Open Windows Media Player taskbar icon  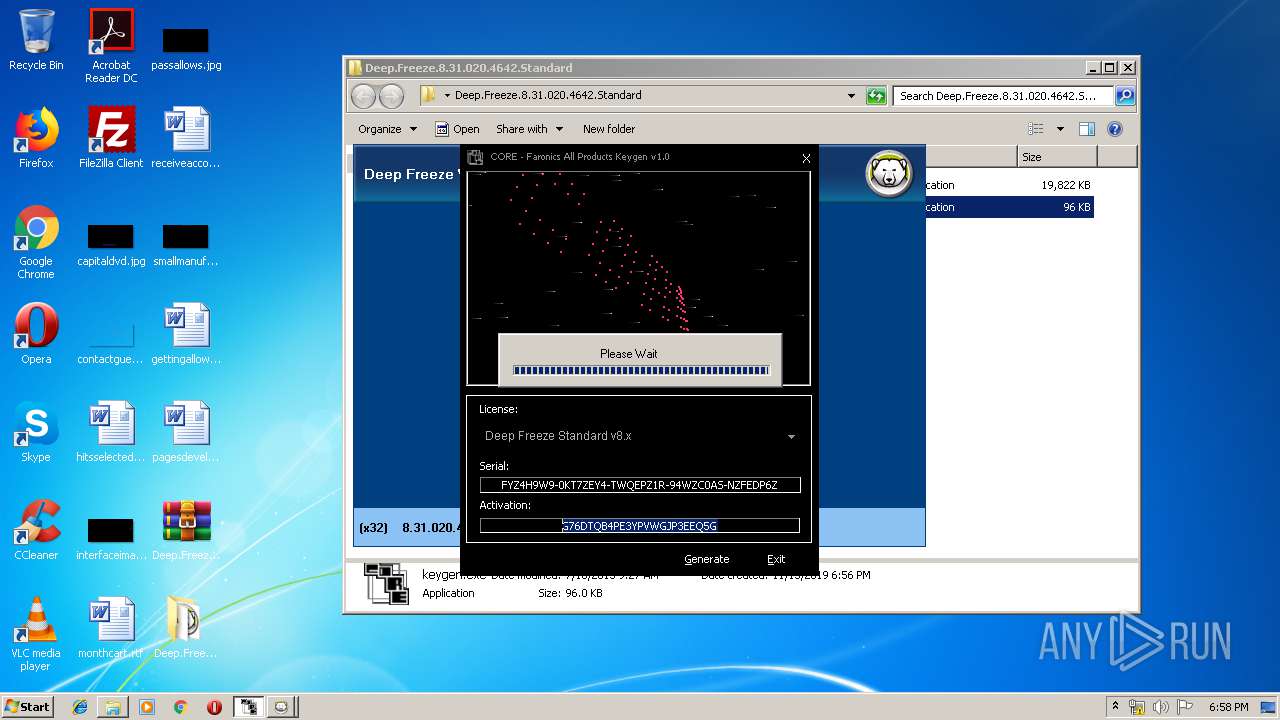[x=147, y=707]
